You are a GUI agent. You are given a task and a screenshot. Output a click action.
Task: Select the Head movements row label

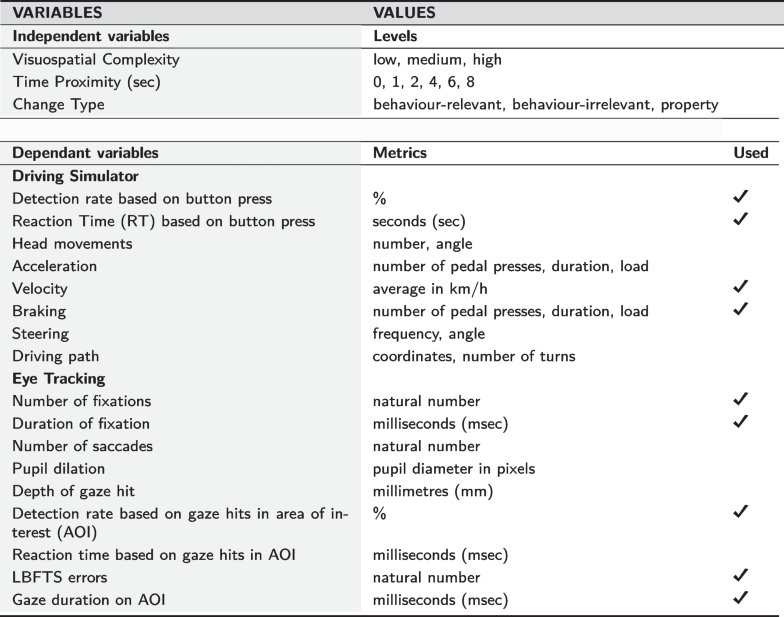(x=72, y=243)
